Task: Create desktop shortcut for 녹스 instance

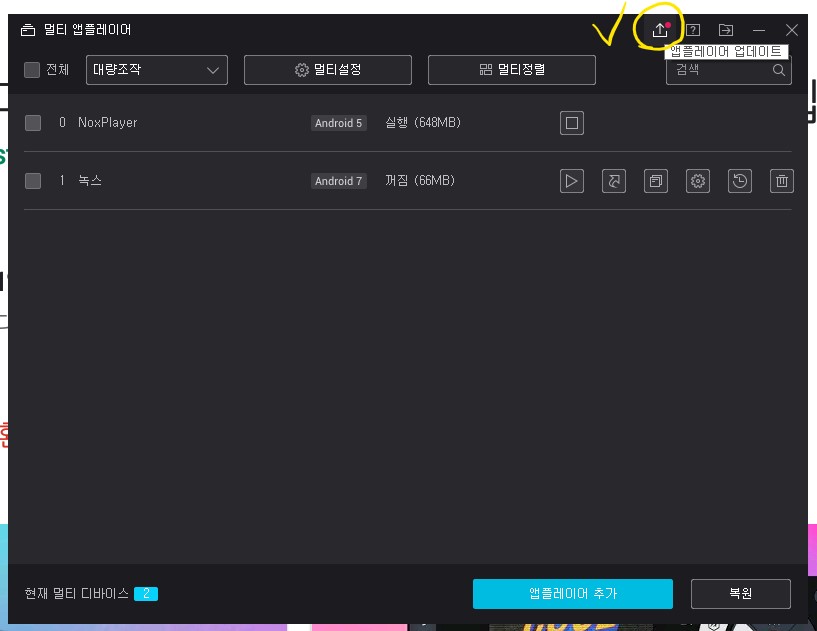Action: coord(614,181)
